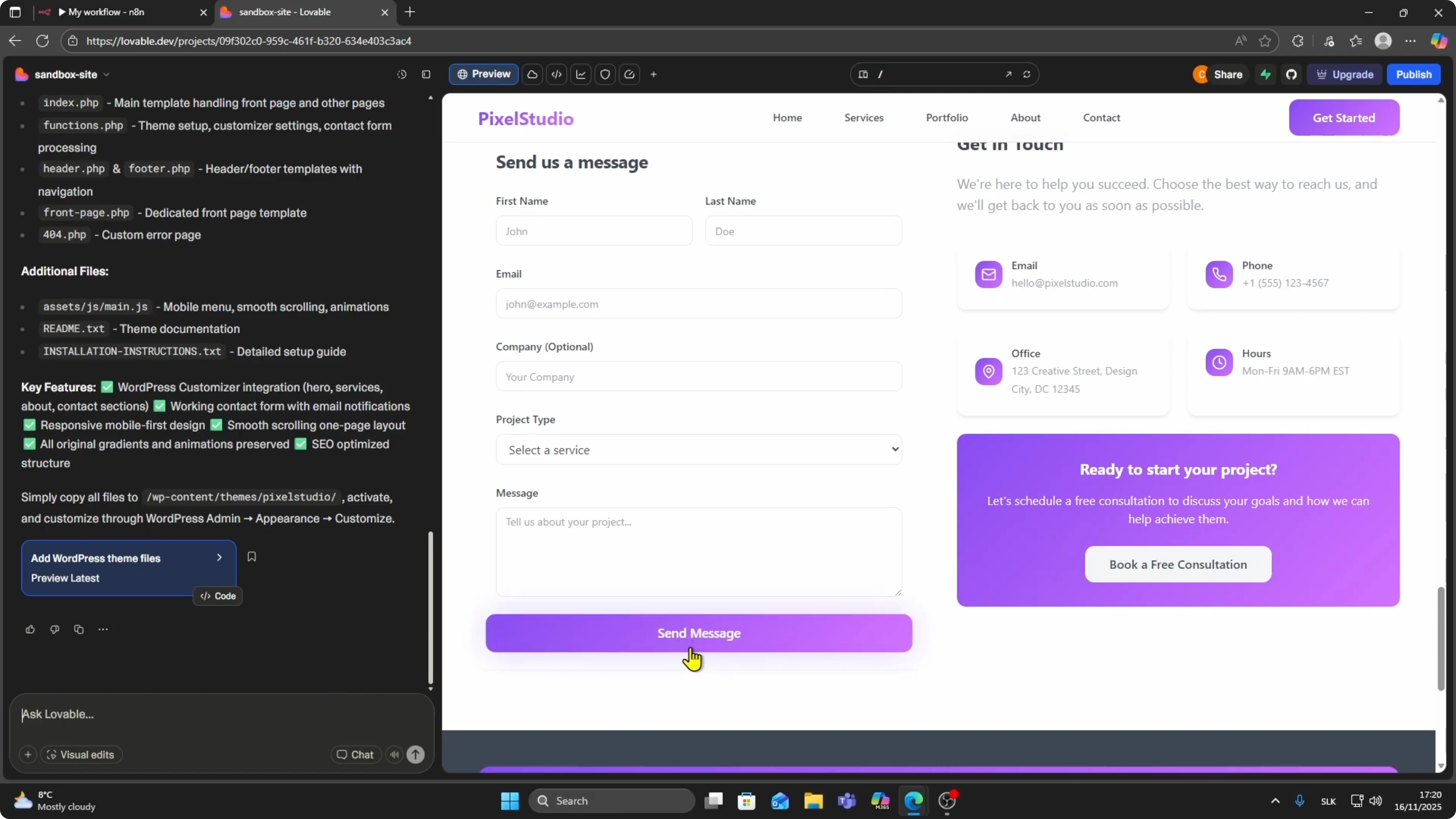Copy the chat response
Image resolution: width=1456 pixels, height=819 pixels.
tap(79, 629)
